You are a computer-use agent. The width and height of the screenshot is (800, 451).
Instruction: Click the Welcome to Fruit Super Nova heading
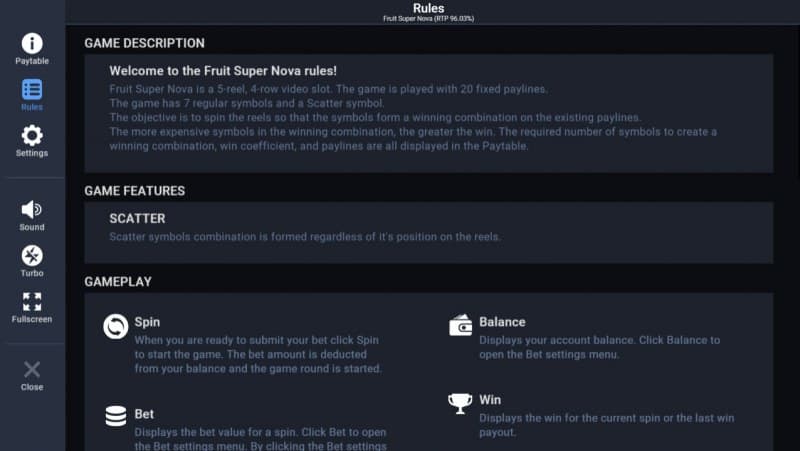point(222,71)
